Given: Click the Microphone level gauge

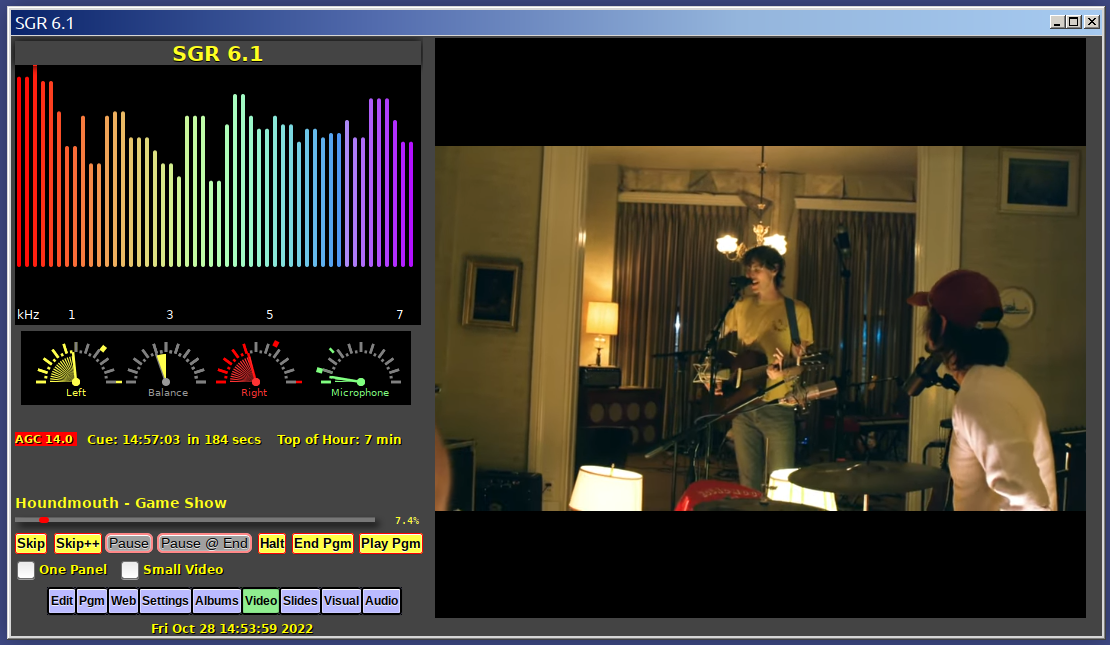Looking at the screenshot, I should 360,368.
